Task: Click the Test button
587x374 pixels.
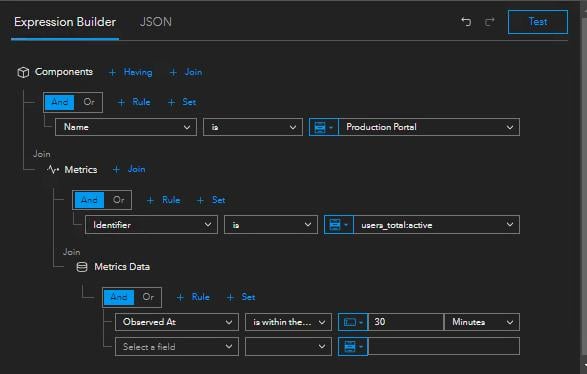Action: (538, 22)
